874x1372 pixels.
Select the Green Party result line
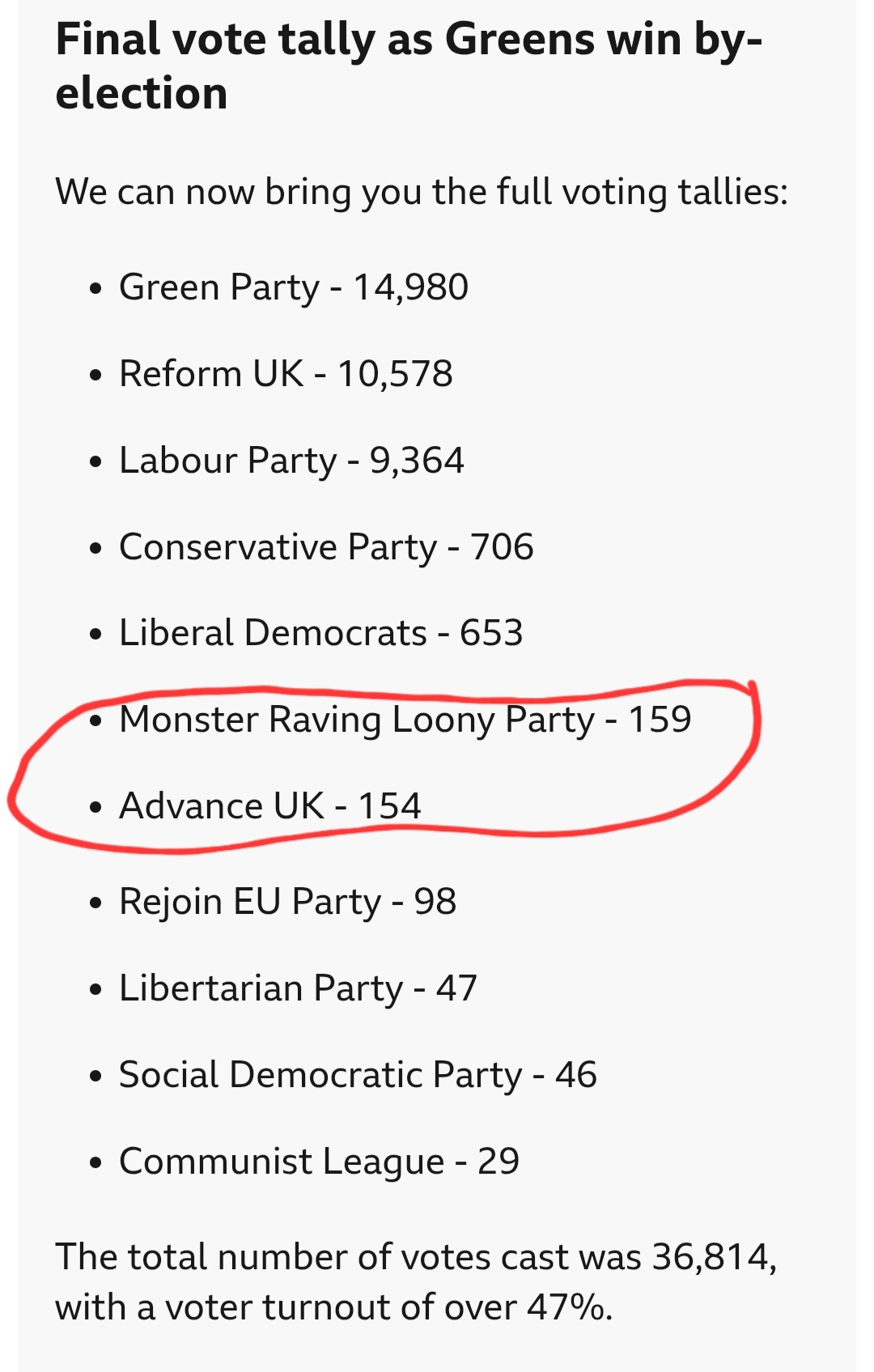click(293, 288)
